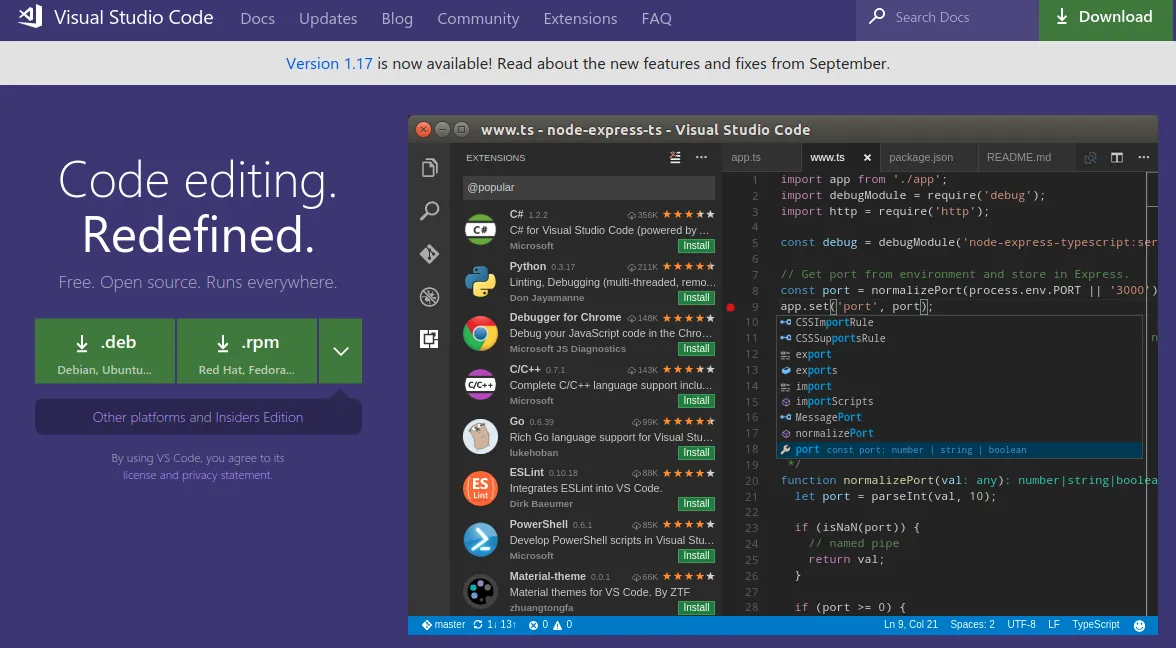The height and width of the screenshot is (648, 1176).
Task: Open editor more actions ellipsis
Action: (x=1144, y=158)
